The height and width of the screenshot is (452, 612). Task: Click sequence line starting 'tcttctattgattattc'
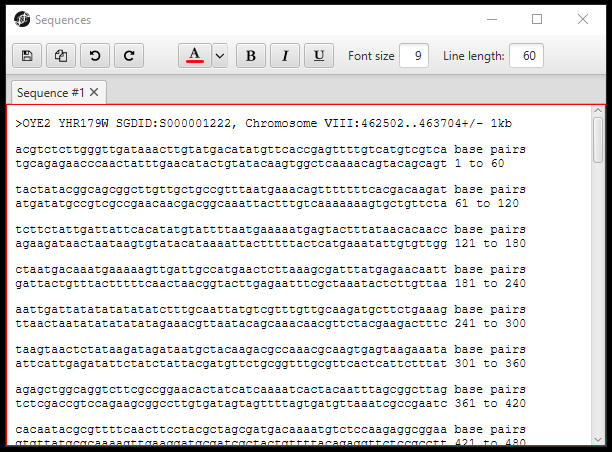click(231, 230)
